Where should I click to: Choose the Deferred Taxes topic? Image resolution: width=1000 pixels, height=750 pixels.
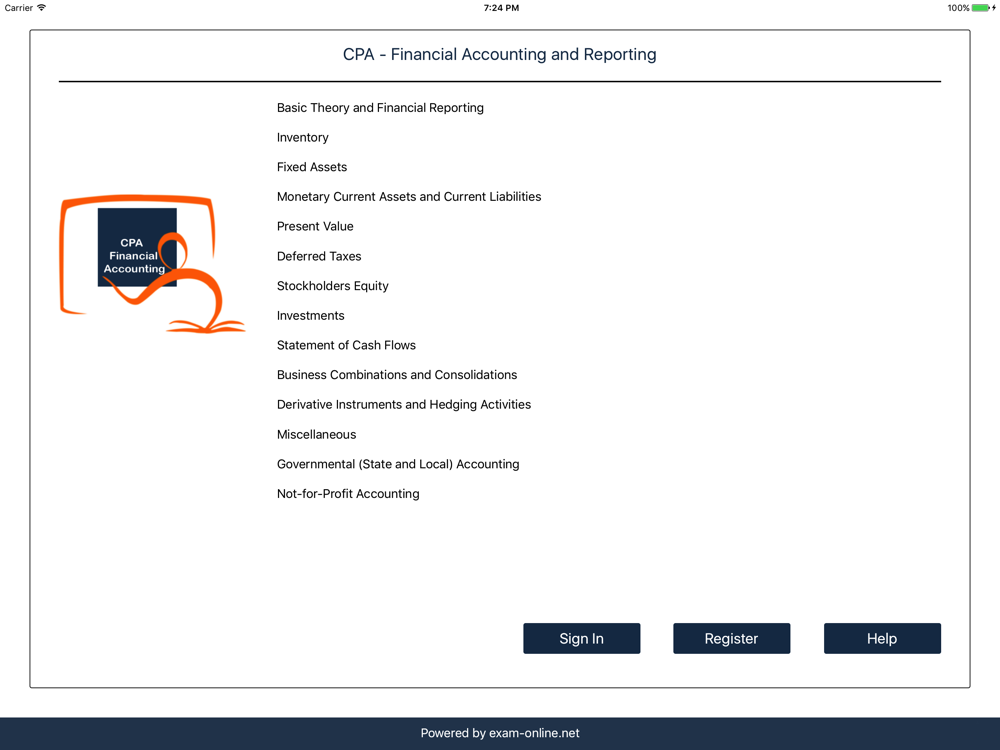pyautogui.click(x=319, y=256)
